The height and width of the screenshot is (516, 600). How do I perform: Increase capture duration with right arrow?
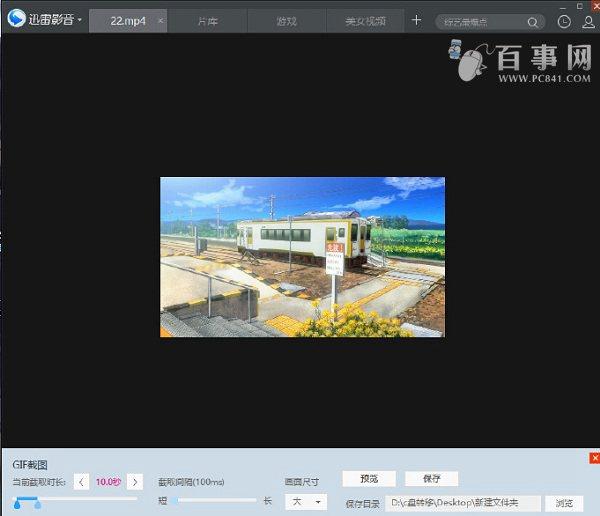135,482
